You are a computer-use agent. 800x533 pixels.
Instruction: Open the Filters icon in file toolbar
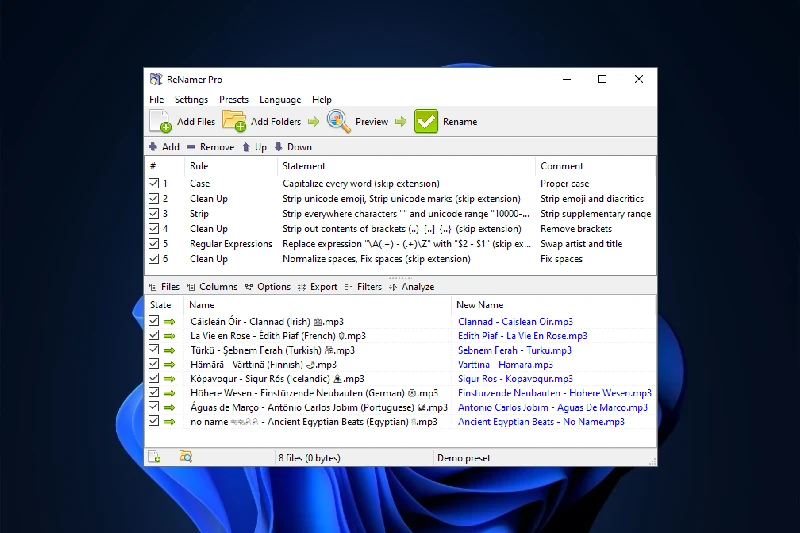coord(348,287)
